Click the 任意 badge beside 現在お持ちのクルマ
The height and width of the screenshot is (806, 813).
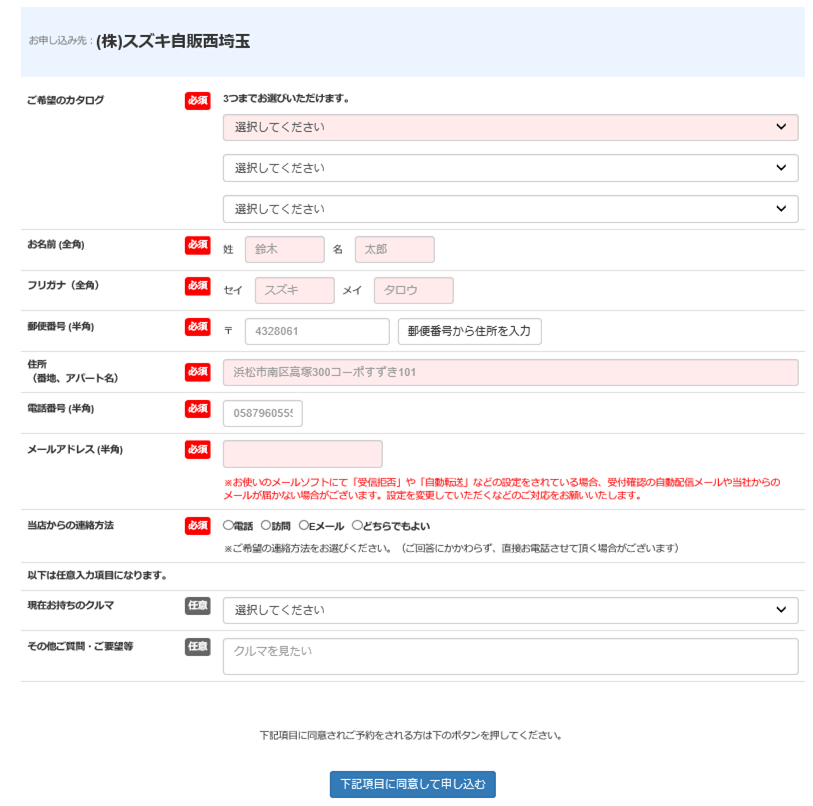coord(198,606)
